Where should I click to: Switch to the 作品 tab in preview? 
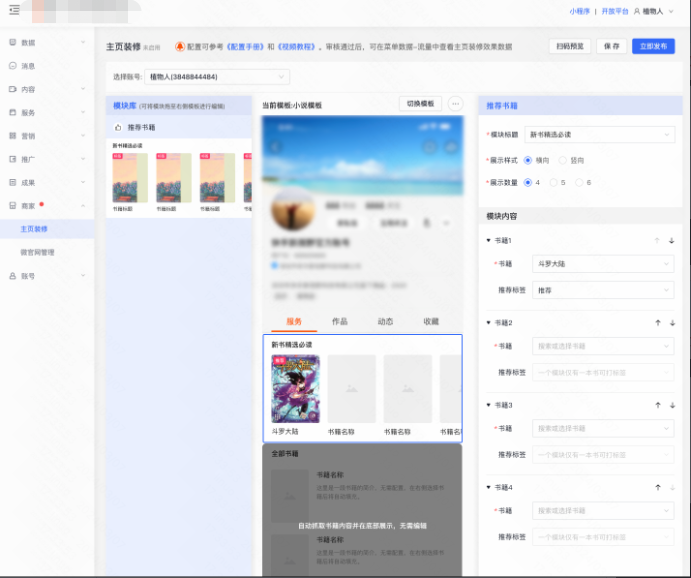(x=340, y=321)
